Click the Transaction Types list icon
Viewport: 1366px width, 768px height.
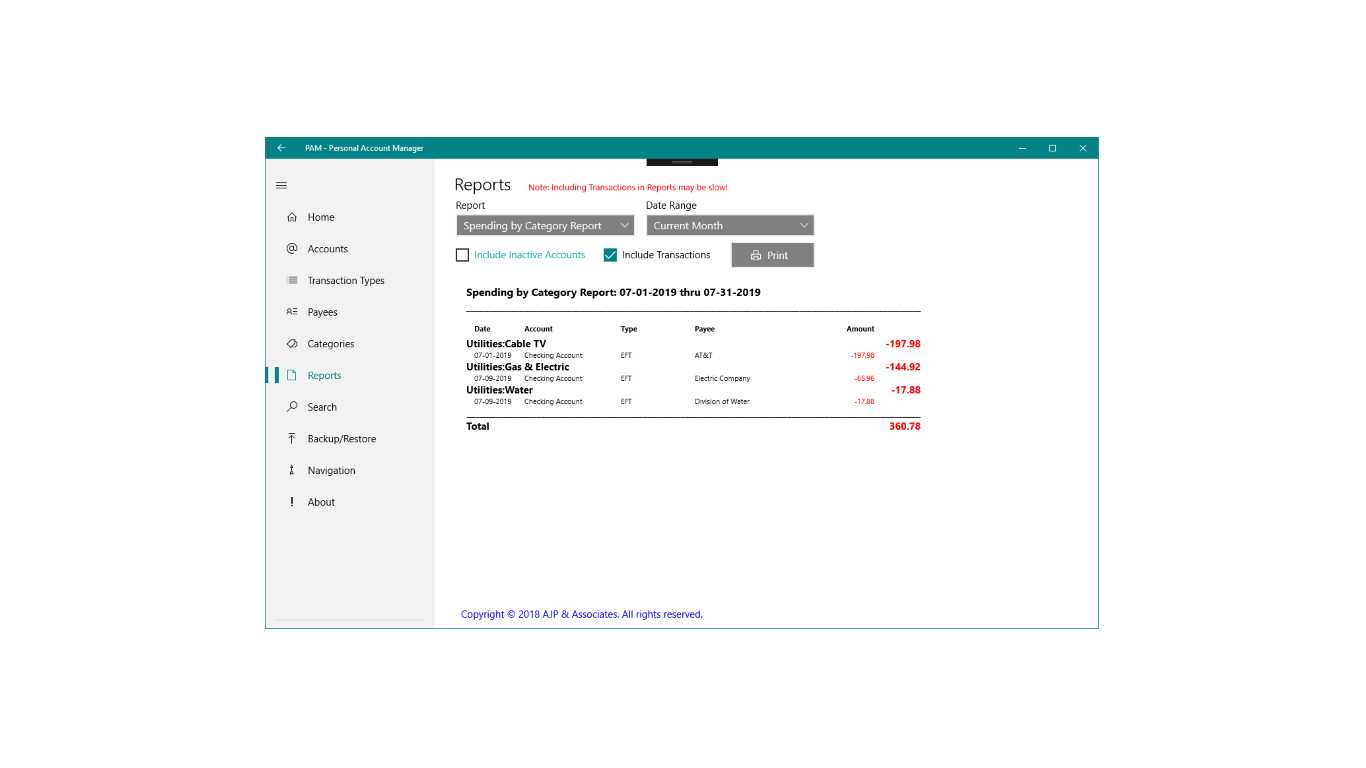292,280
